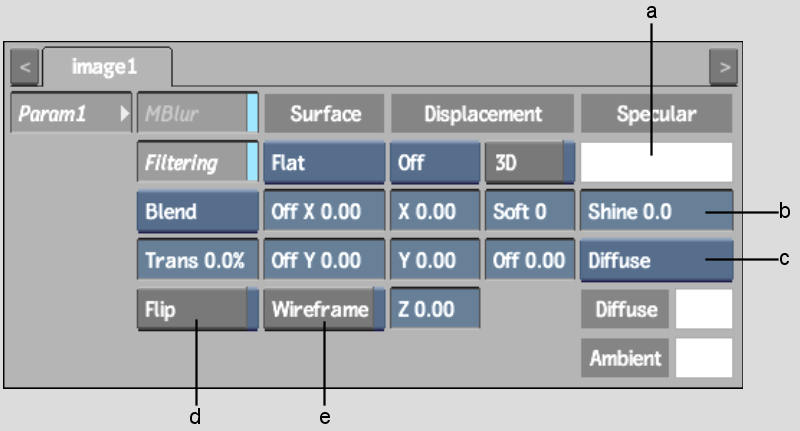Screen dimensions: 800x431
Task: Switch to the image1 tab
Action: (x=104, y=68)
